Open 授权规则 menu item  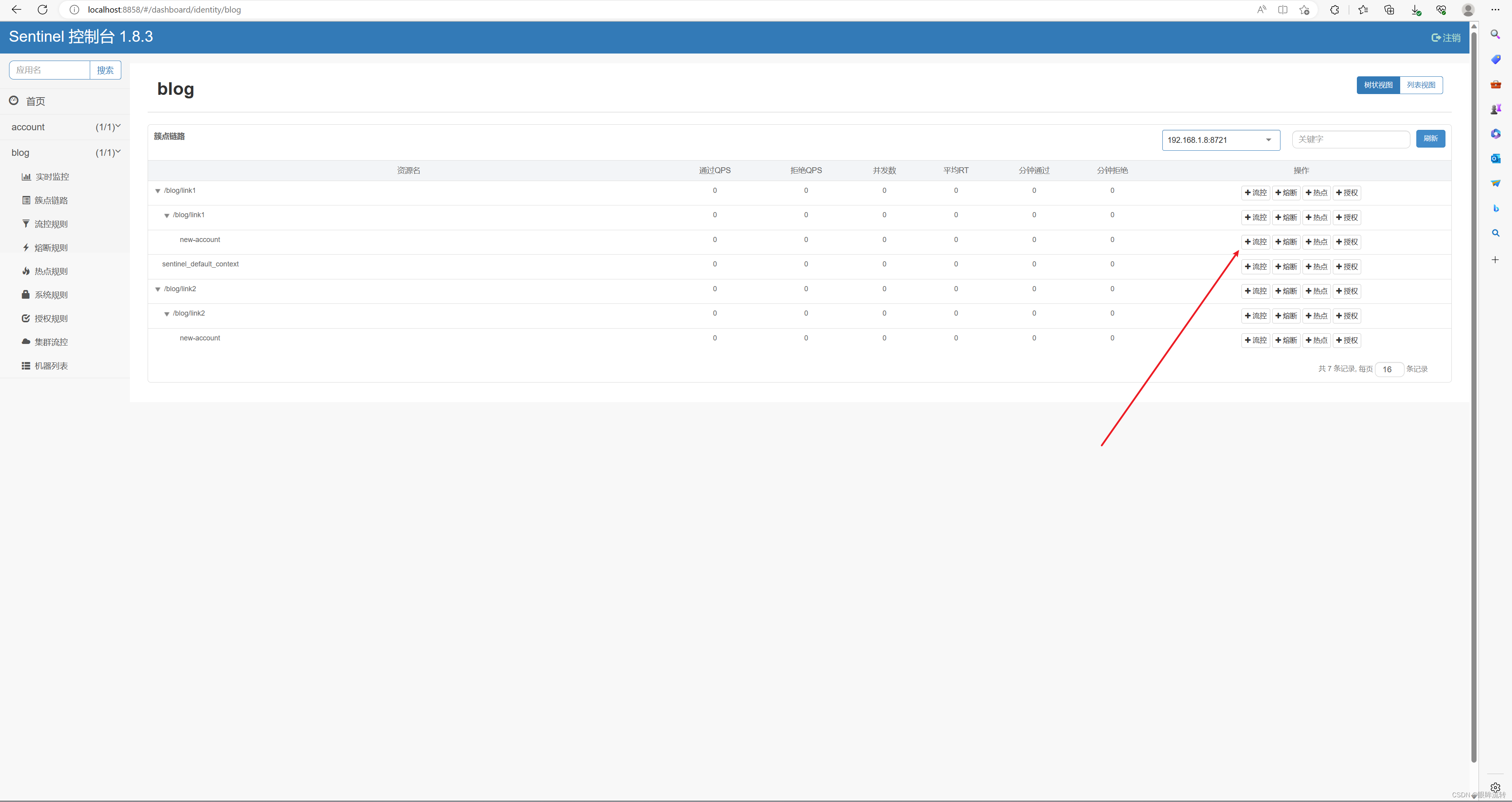51,319
